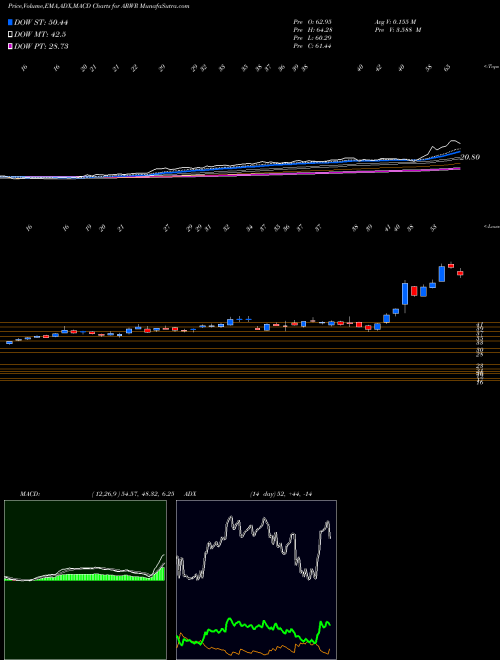Click the "Pre H: 64.28" high value
The image size is (500, 660).
(313, 30)
